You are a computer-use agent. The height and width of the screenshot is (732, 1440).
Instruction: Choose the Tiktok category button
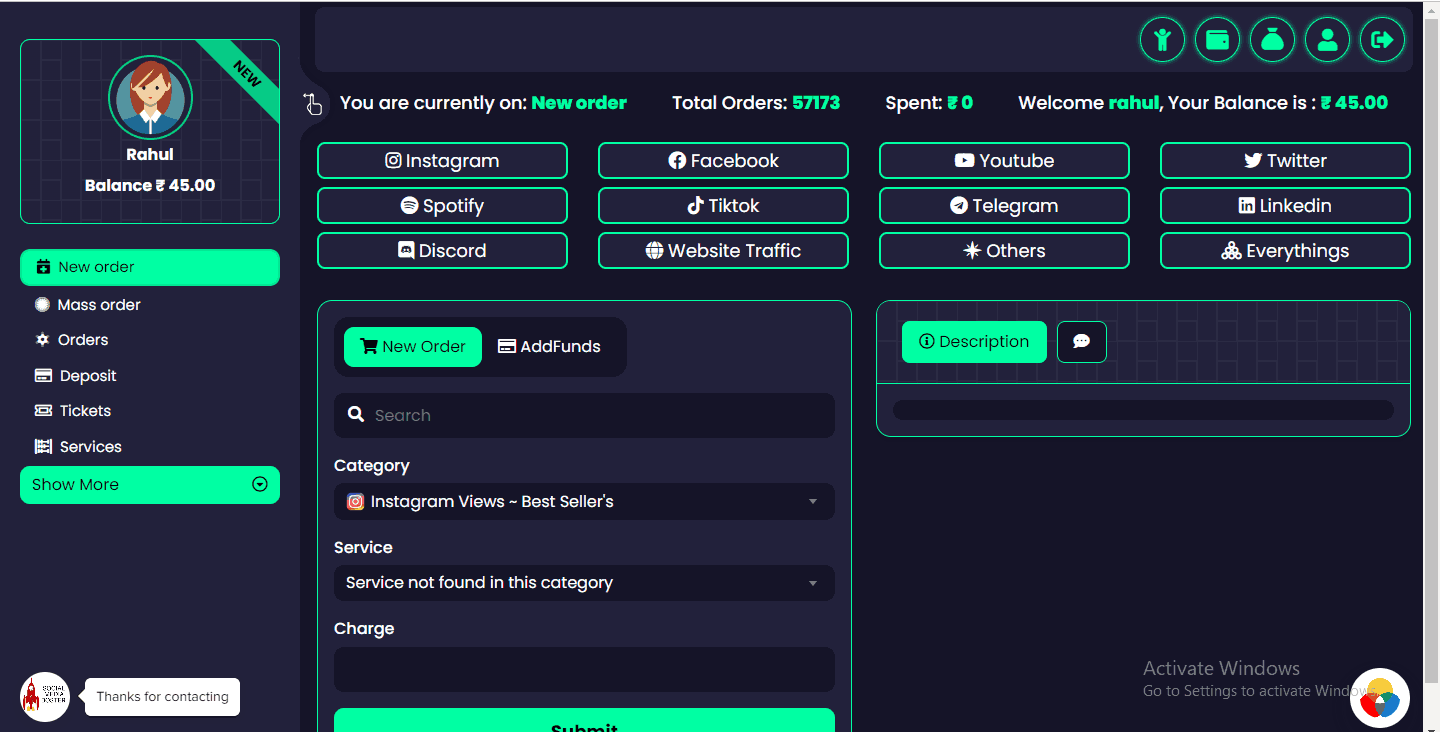pyautogui.click(x=723, y=206)
